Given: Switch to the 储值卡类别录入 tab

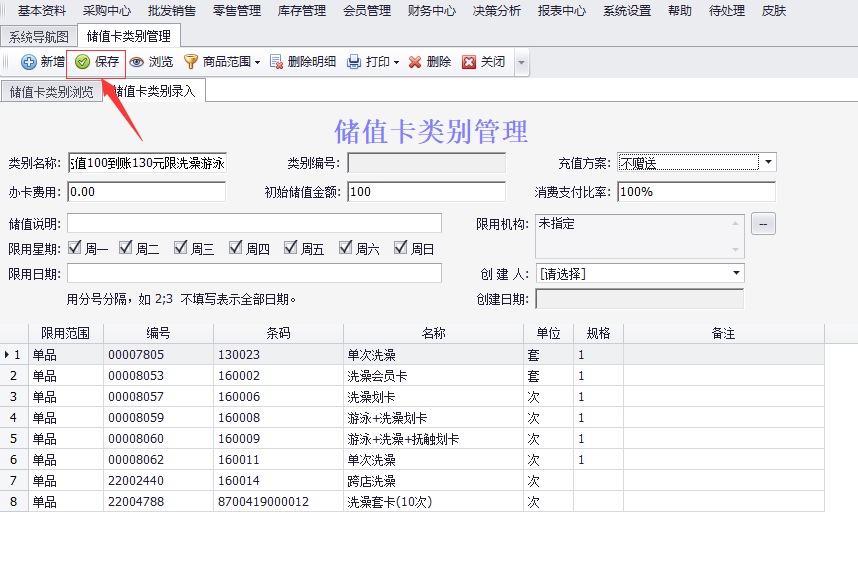Looking at the screenshot, I should pos(155,91).
